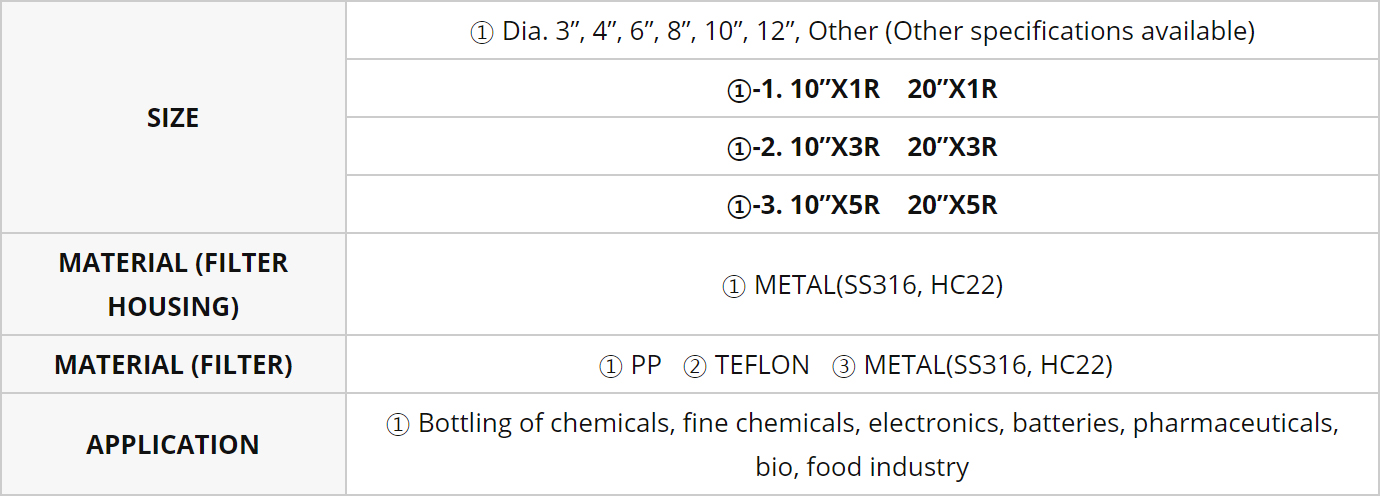Click the 20"X1R size option
Screen dimensions: 1380x496
[x=953, y=89]
